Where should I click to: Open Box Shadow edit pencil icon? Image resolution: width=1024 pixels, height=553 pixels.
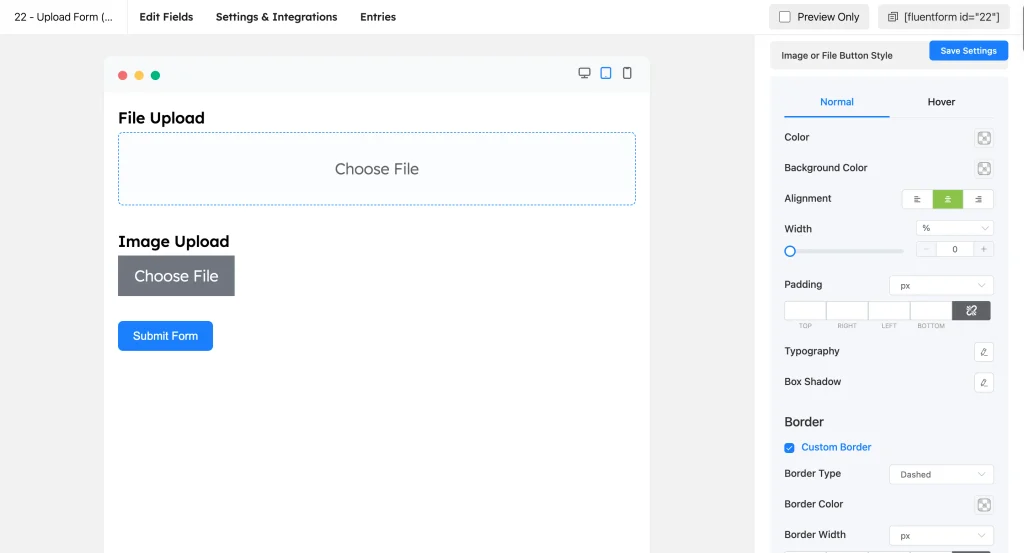click(x=984, y=383)
